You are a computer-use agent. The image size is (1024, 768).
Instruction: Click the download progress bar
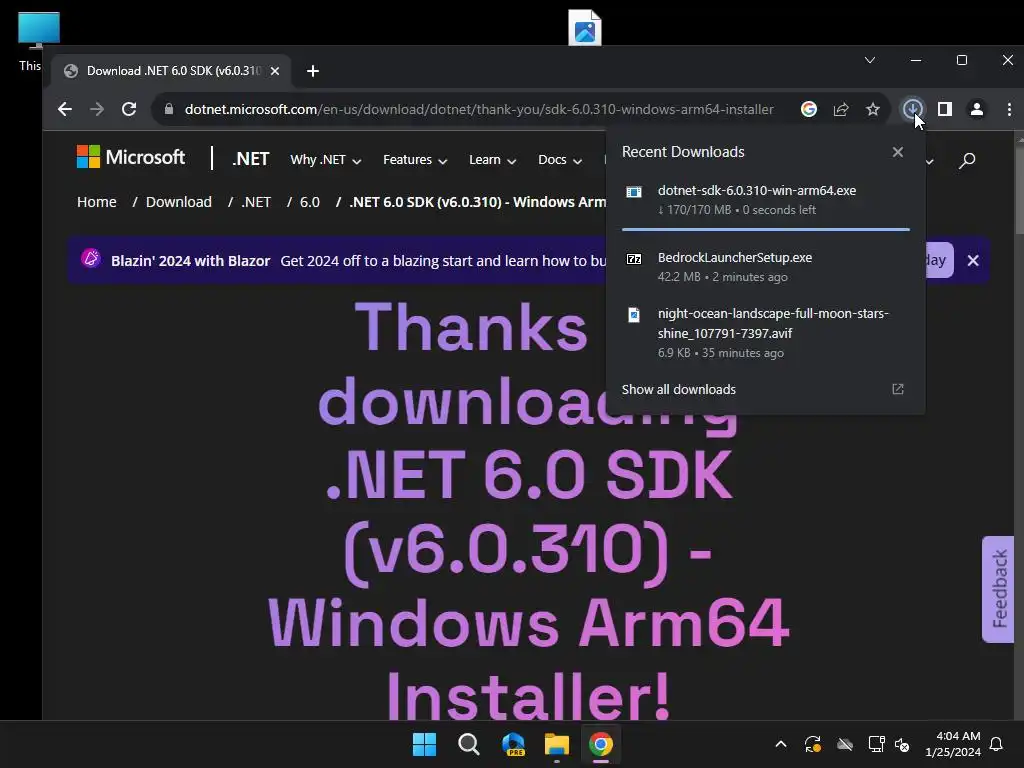tap(765, 230)
